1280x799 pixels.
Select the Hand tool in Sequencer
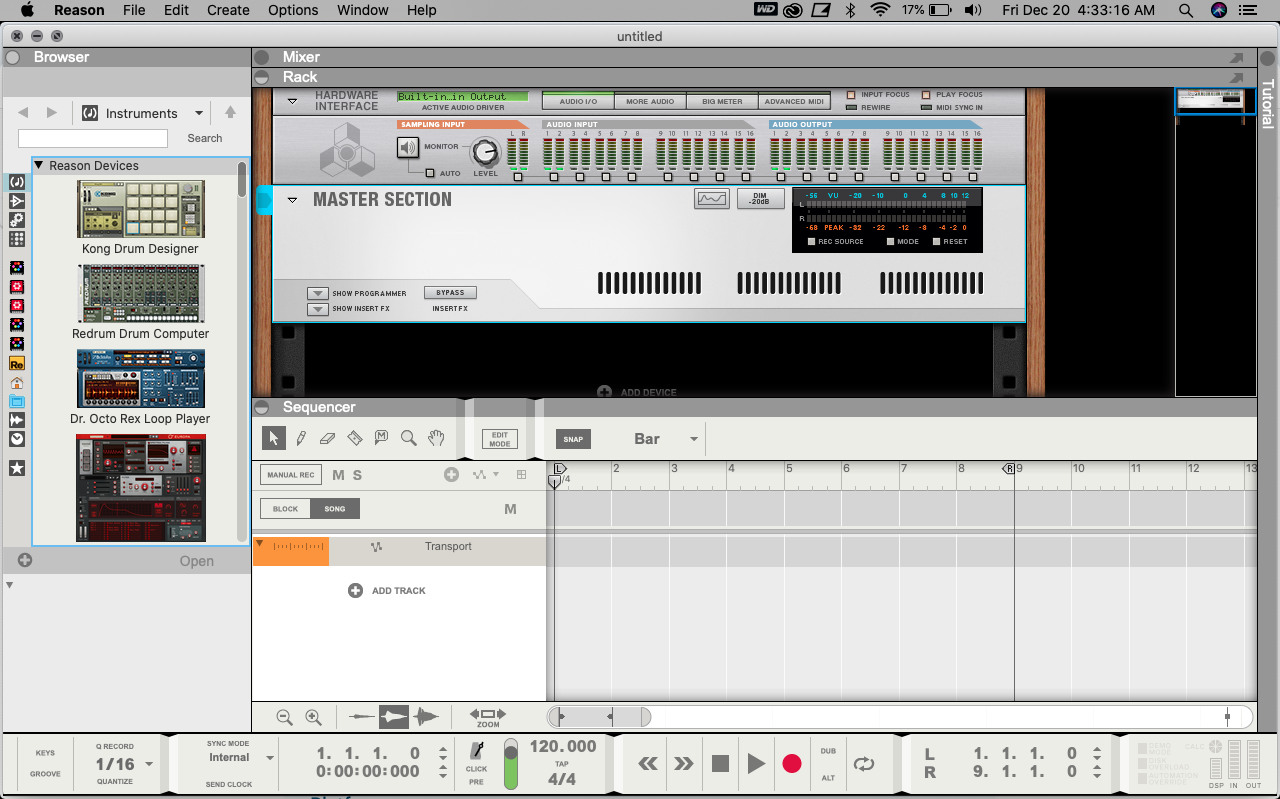pyautogui.click(x=436, y=438)
